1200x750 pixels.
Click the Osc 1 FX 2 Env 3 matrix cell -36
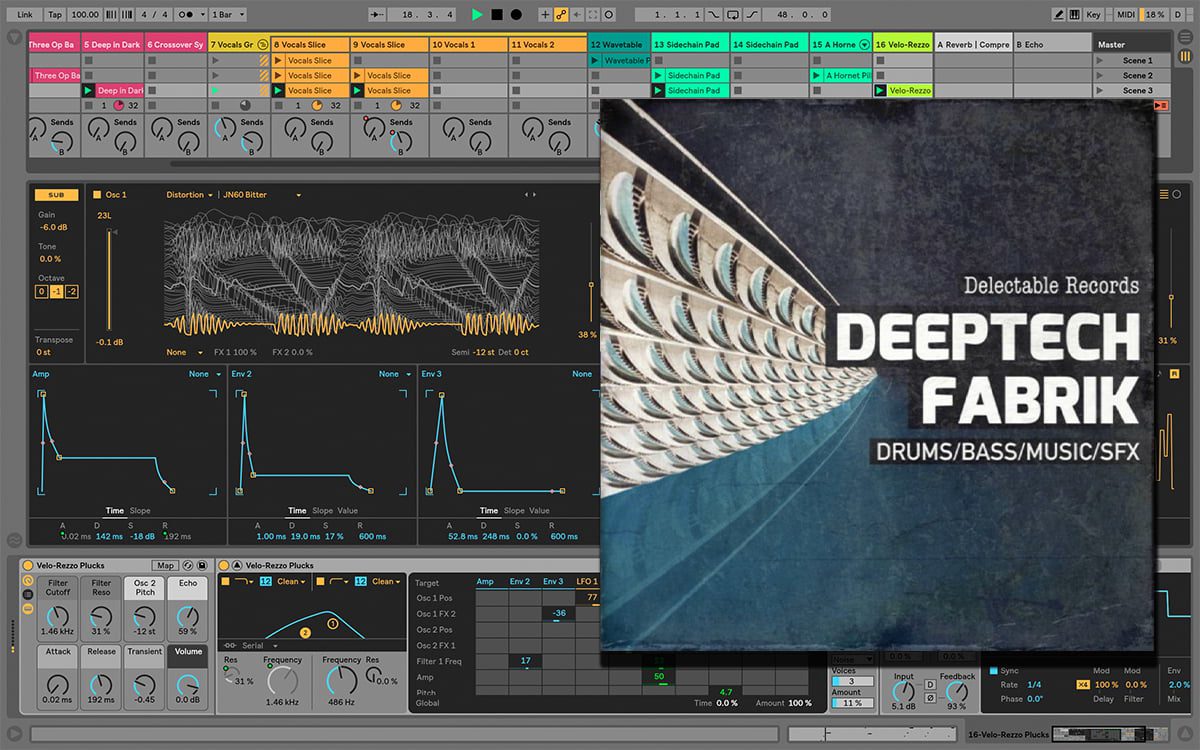point(558,614)
